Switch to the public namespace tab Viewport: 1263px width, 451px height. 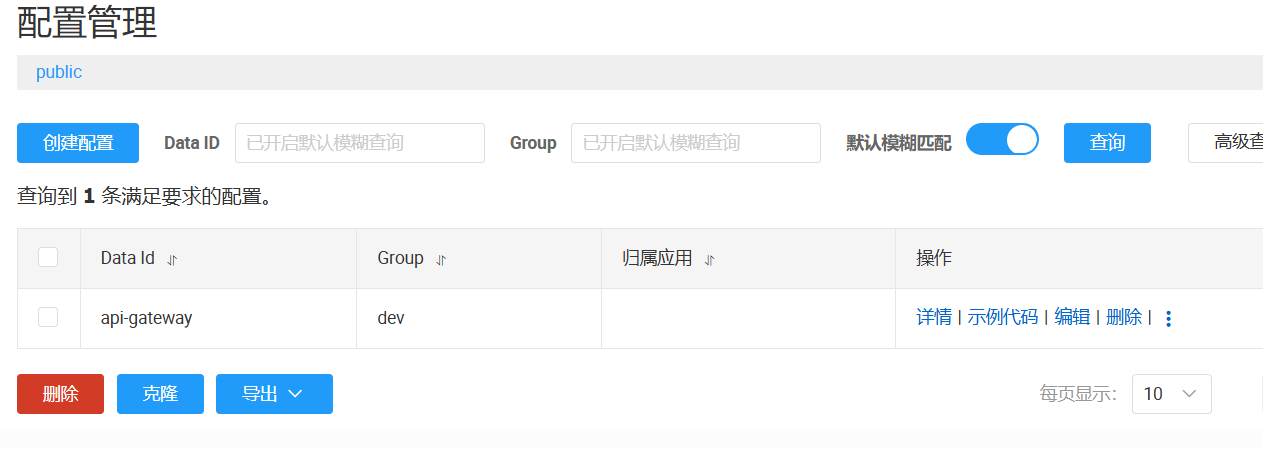click(59, 72)
